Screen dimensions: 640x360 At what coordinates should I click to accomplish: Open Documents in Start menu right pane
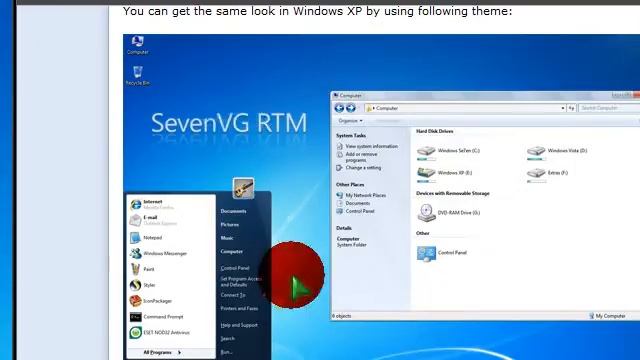pyautogui.click(x=233, y=211)
